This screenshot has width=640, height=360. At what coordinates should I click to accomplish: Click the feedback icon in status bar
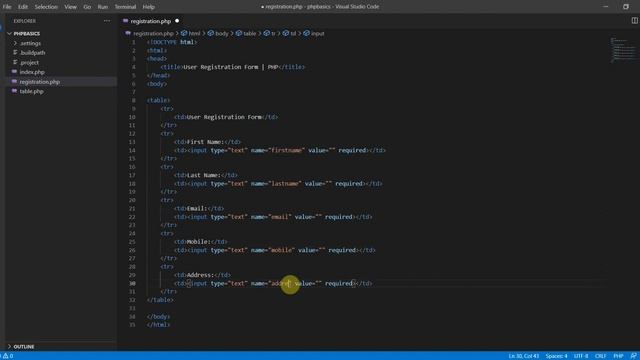point(633,356)
